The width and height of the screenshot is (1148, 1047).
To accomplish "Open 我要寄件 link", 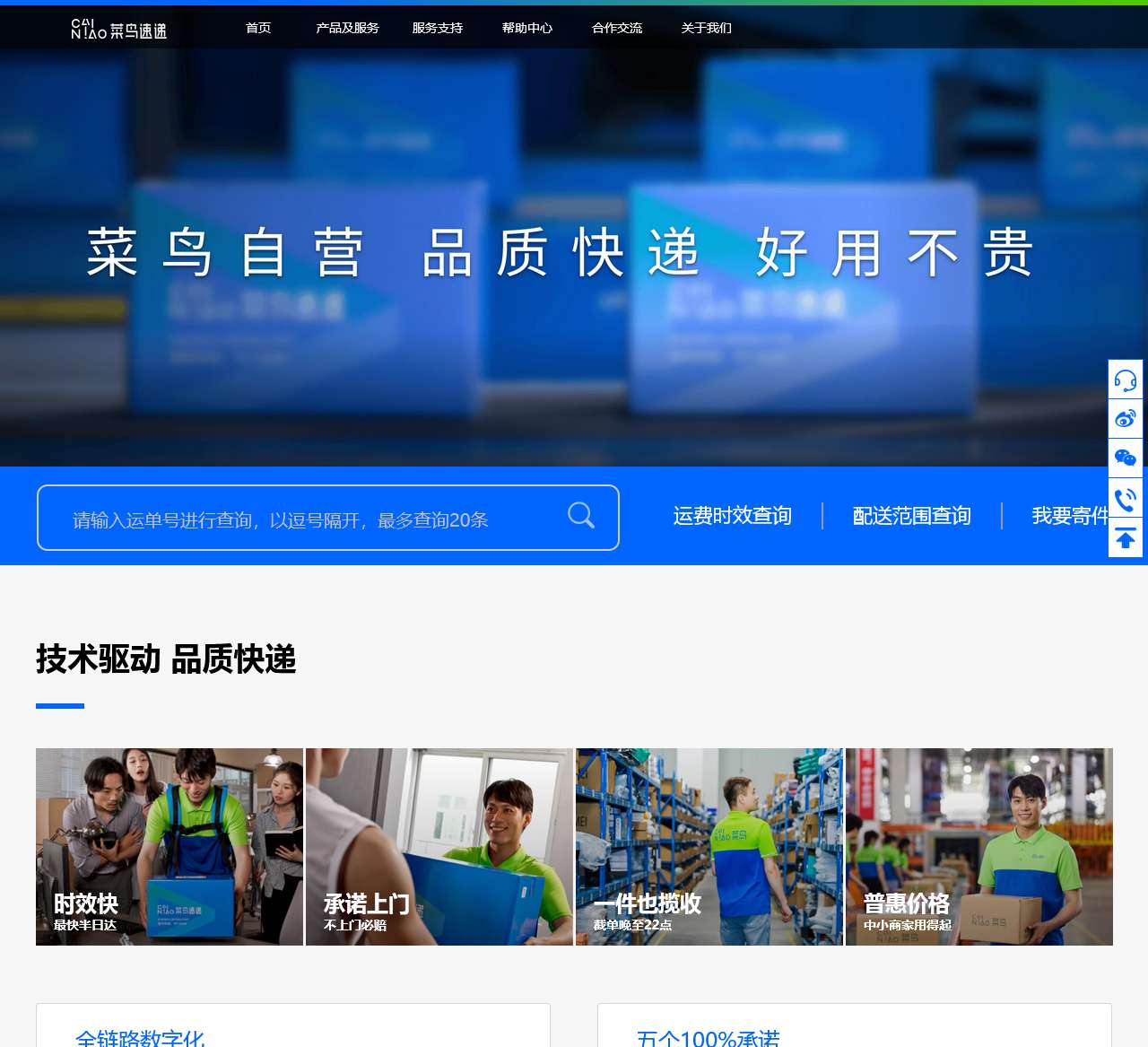I will 1071,516.
